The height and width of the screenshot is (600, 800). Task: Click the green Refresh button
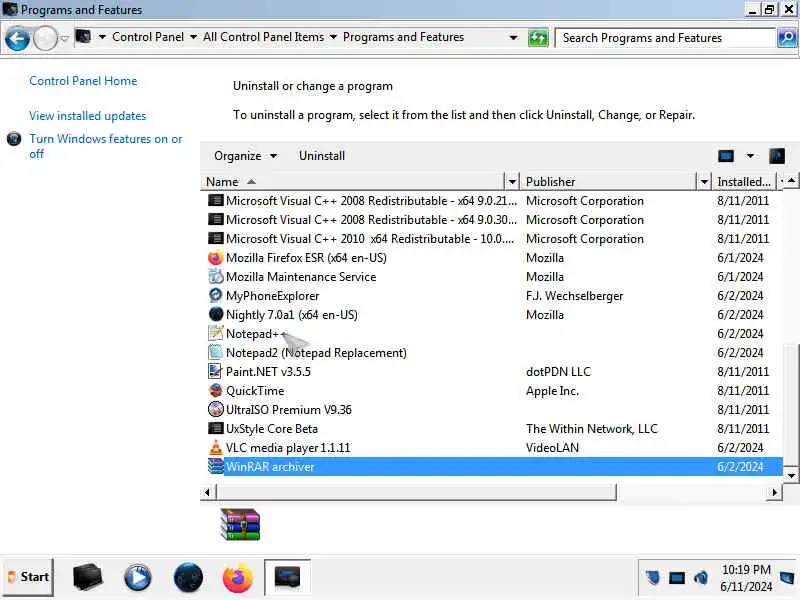pyautogui.click(x=538, y=38)
